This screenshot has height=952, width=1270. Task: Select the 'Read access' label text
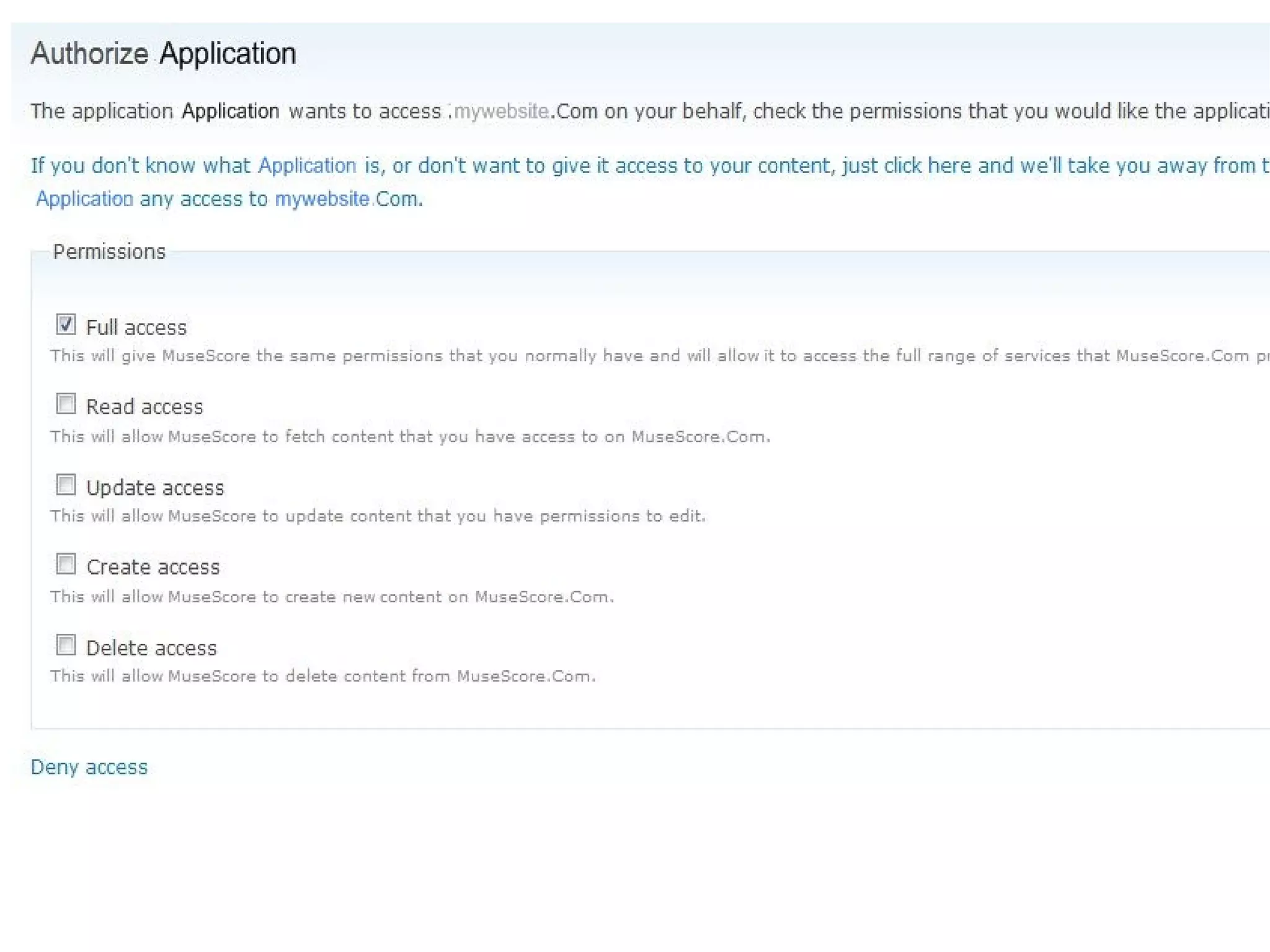tap(144, 407)
